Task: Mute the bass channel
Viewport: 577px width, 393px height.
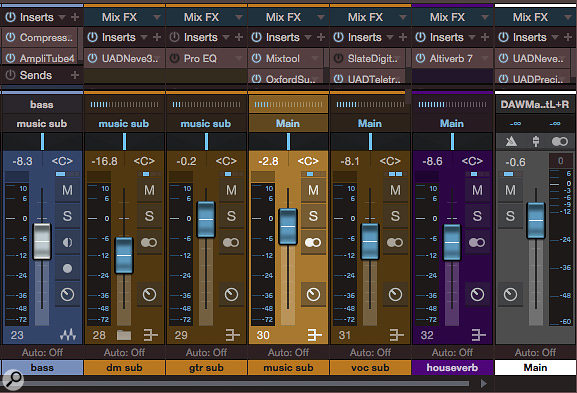Action: 67,190
